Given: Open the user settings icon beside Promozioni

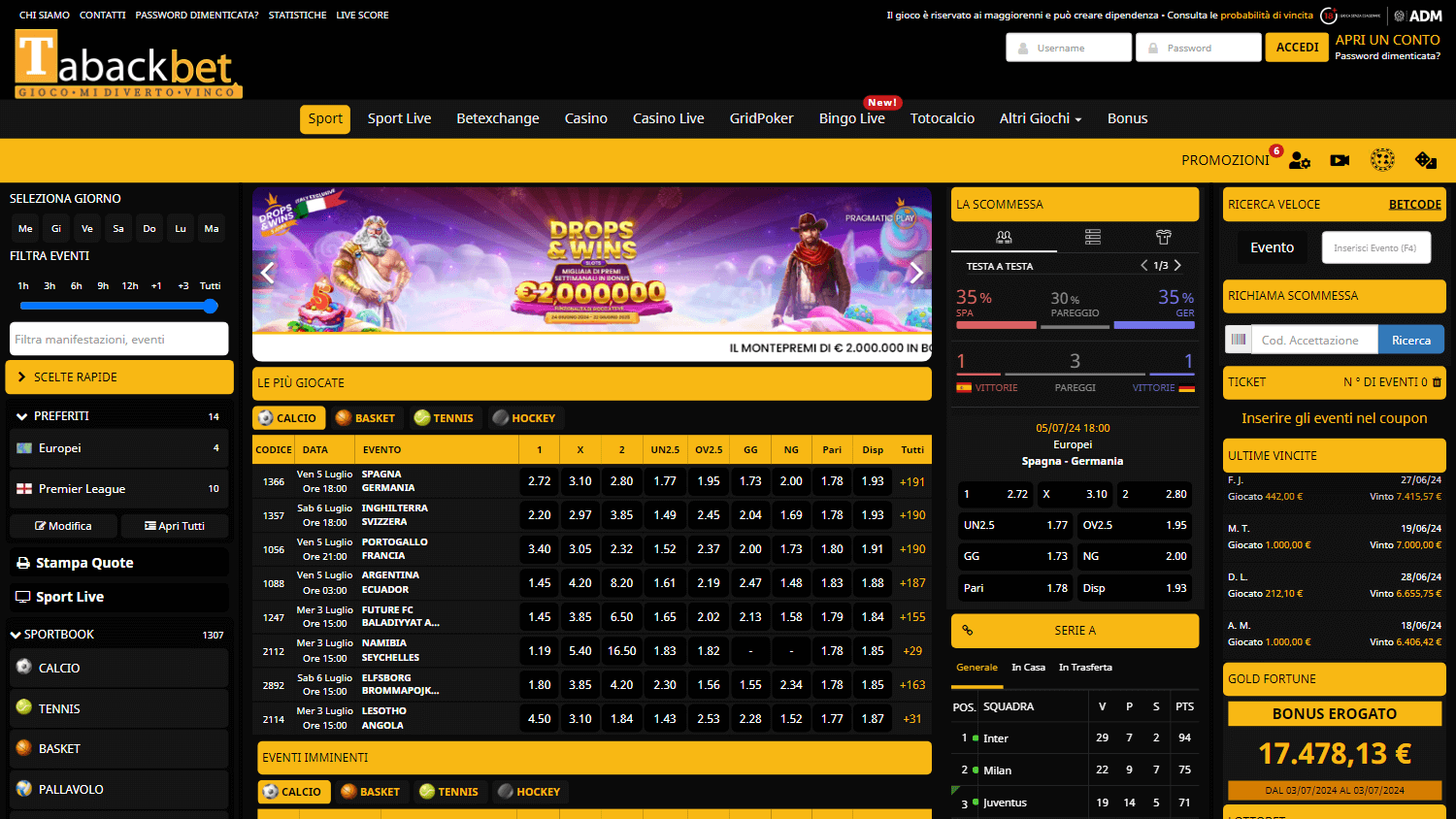Looking at the screenshot, I should click(x=1300, y=160).
